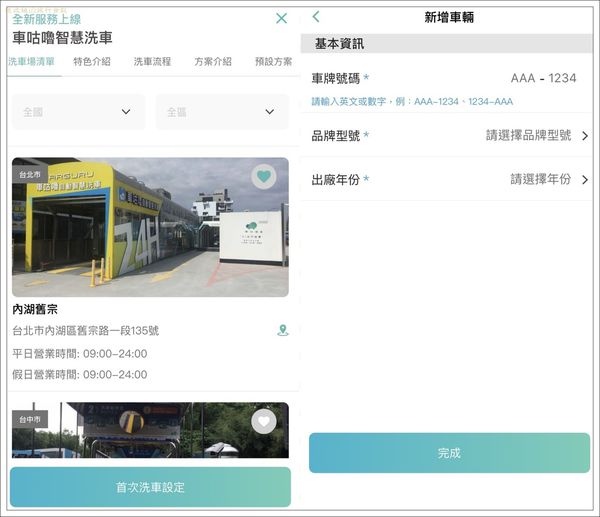Tap the 完成 button
The height and width of the screenshot is (517, 600).
pos(449,453)
